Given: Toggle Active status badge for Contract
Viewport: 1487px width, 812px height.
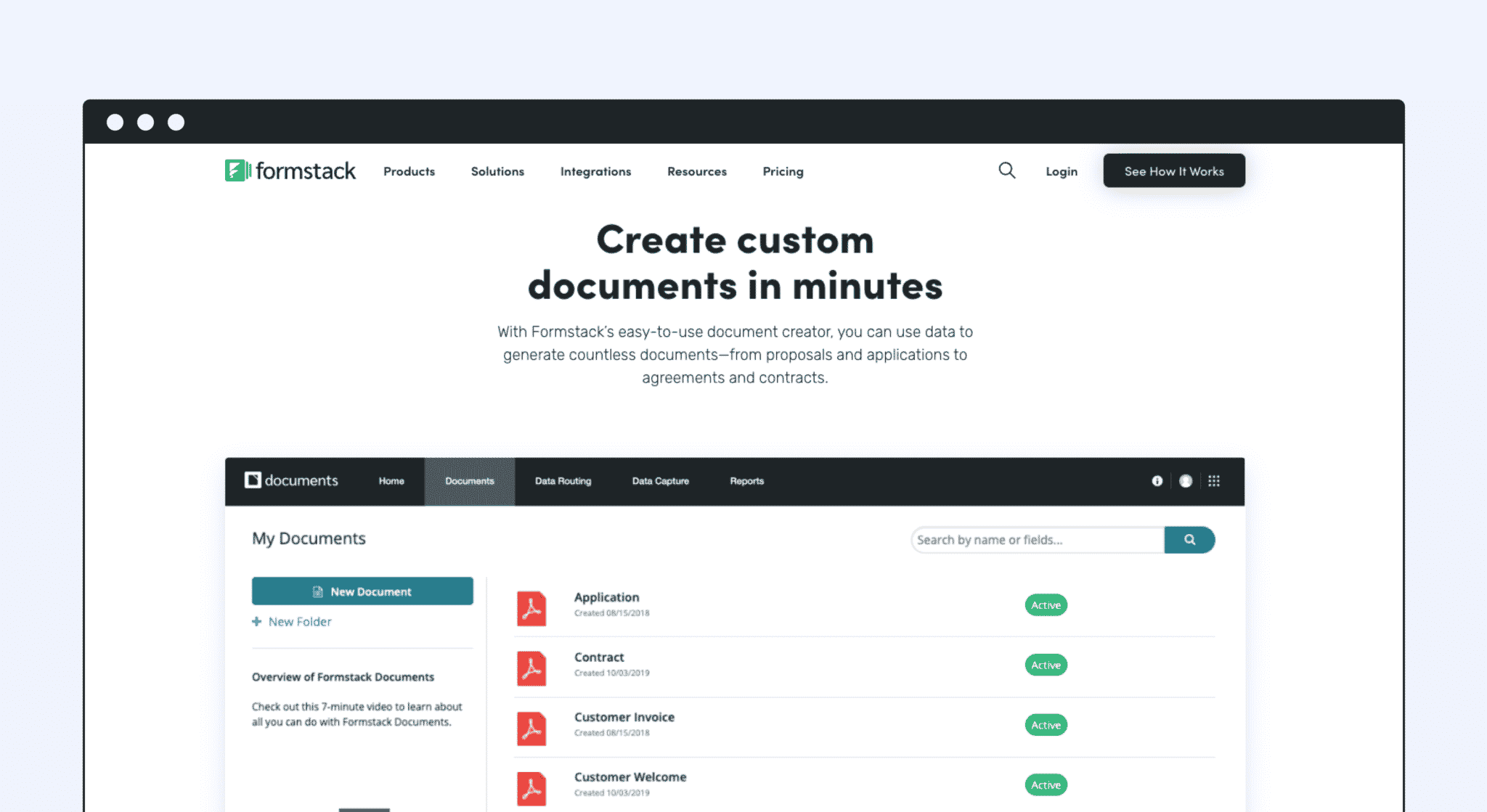Looking at the screenshot, I should 1046,665.
